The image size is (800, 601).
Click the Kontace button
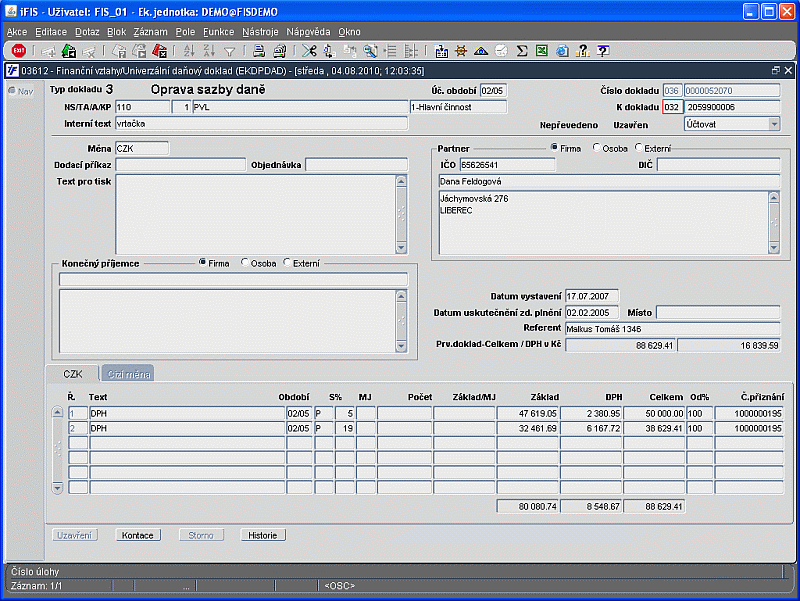click(137, 535)
